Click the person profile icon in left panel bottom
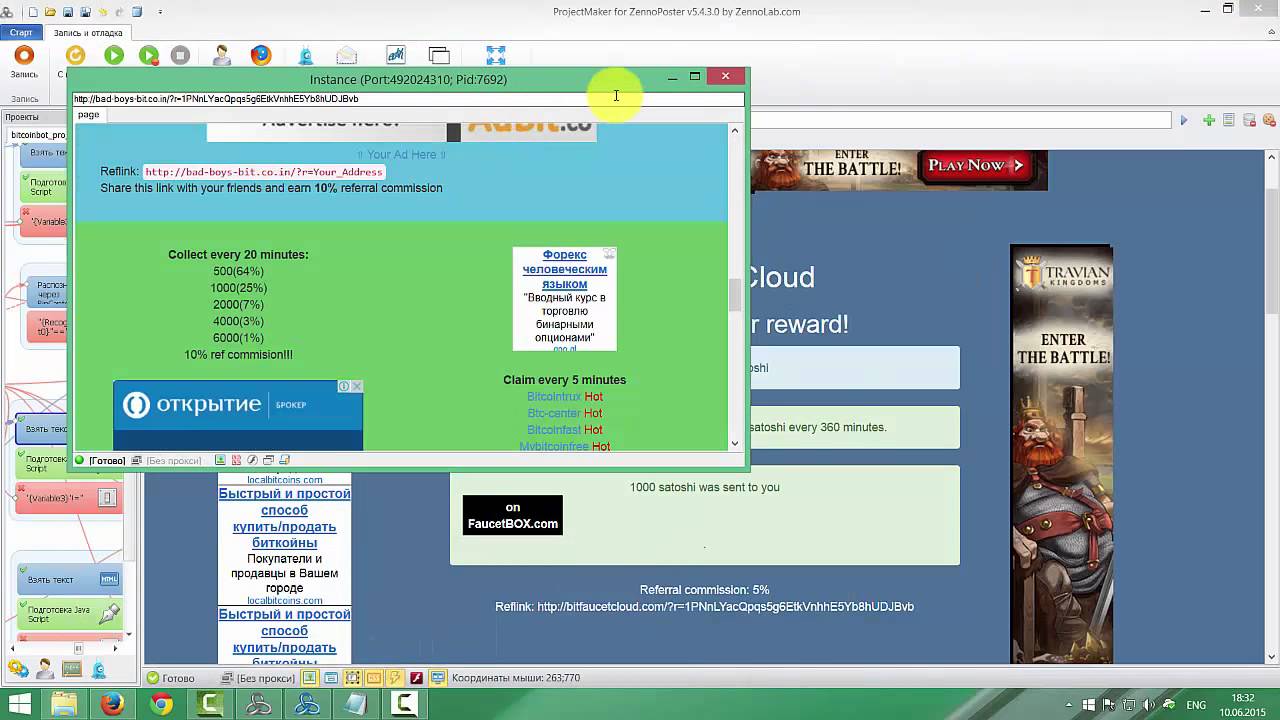The height and width of the screenshot is (720, 1280). 45,669
